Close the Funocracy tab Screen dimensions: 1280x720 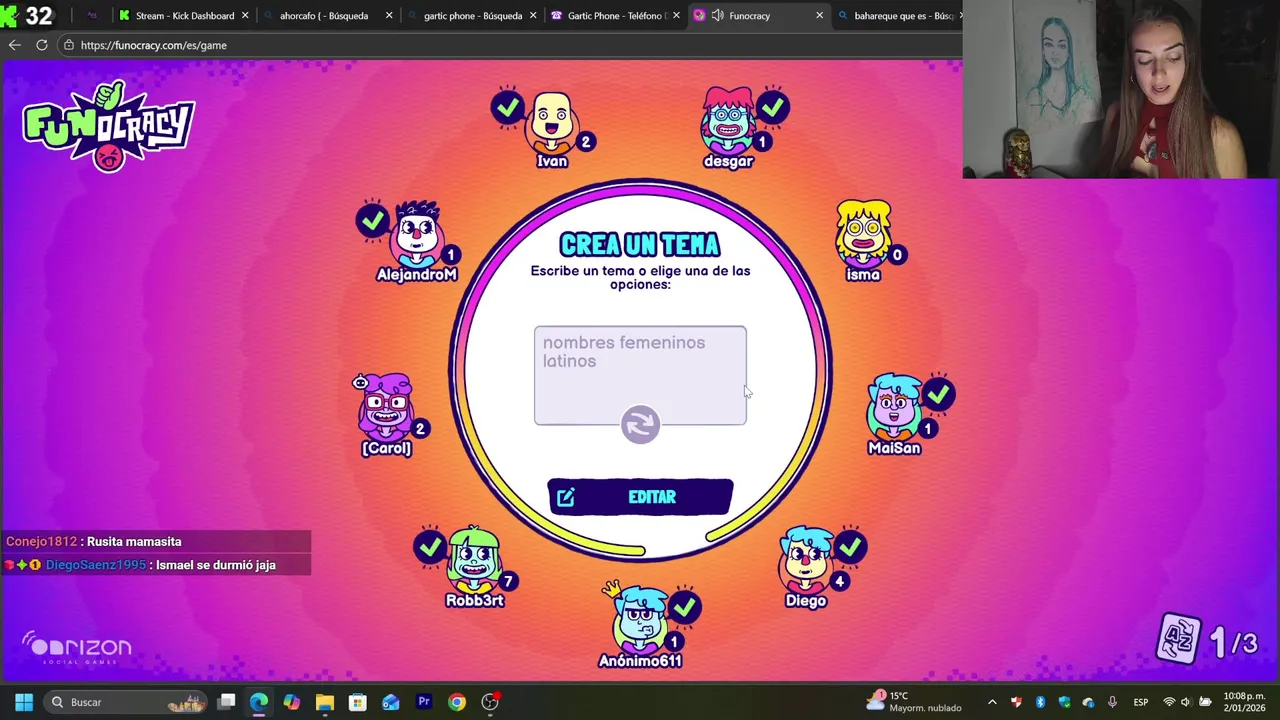pyautogui.click(x=819, y=15)
